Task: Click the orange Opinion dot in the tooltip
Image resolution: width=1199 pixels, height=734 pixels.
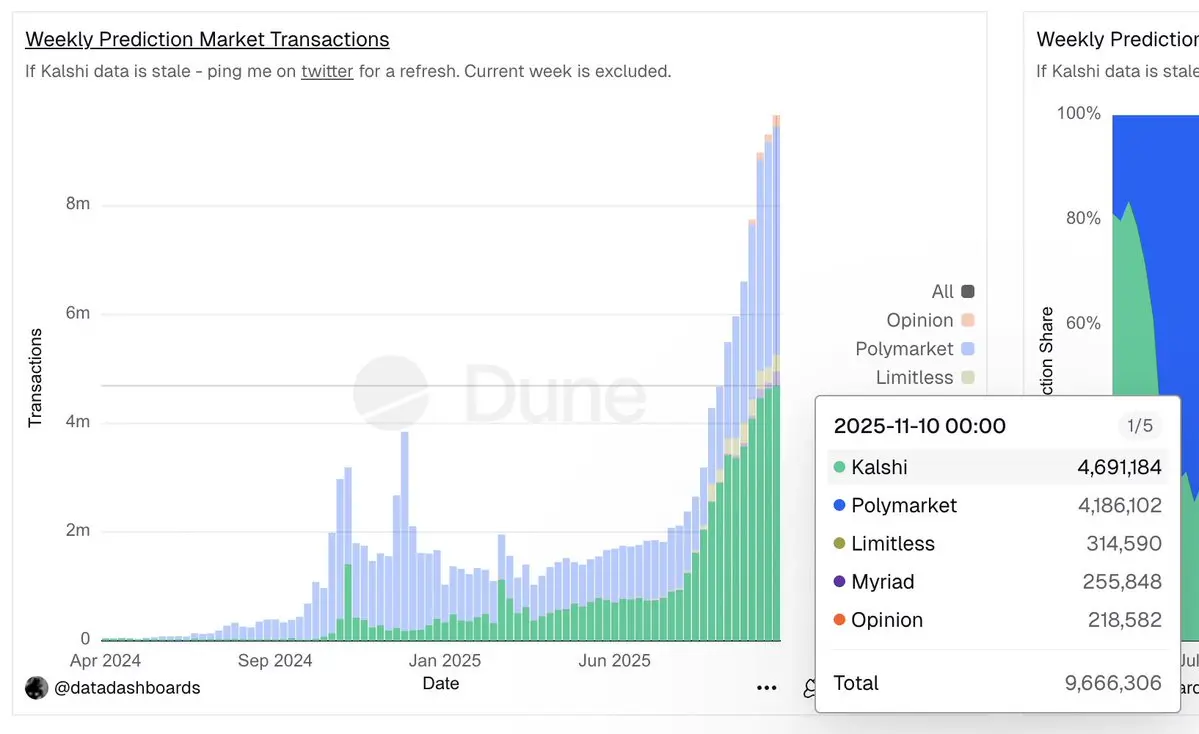Action: pyautogui.click(x=839, y=620)
